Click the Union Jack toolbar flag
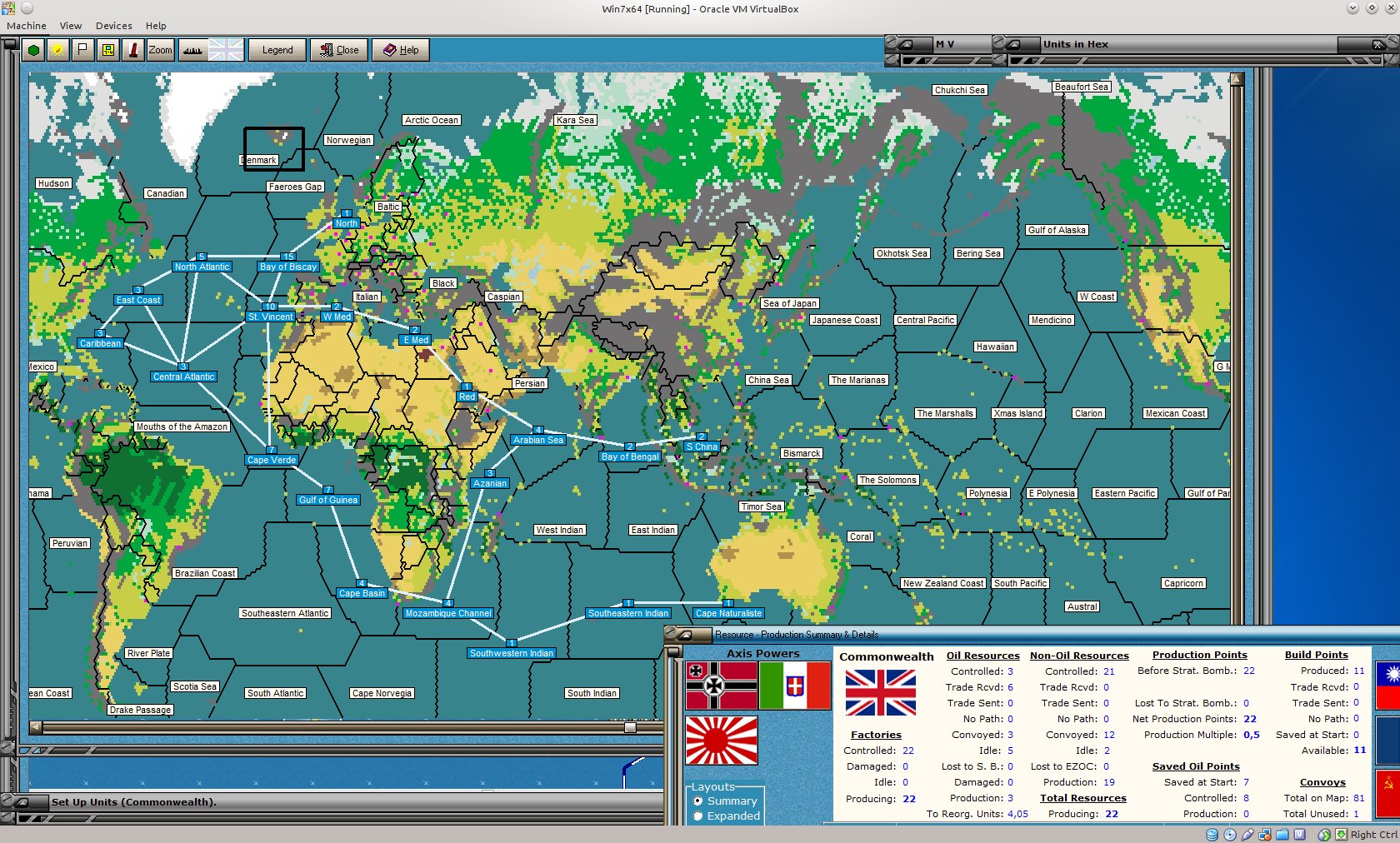 pyautogui.click(x=226, y=50)
